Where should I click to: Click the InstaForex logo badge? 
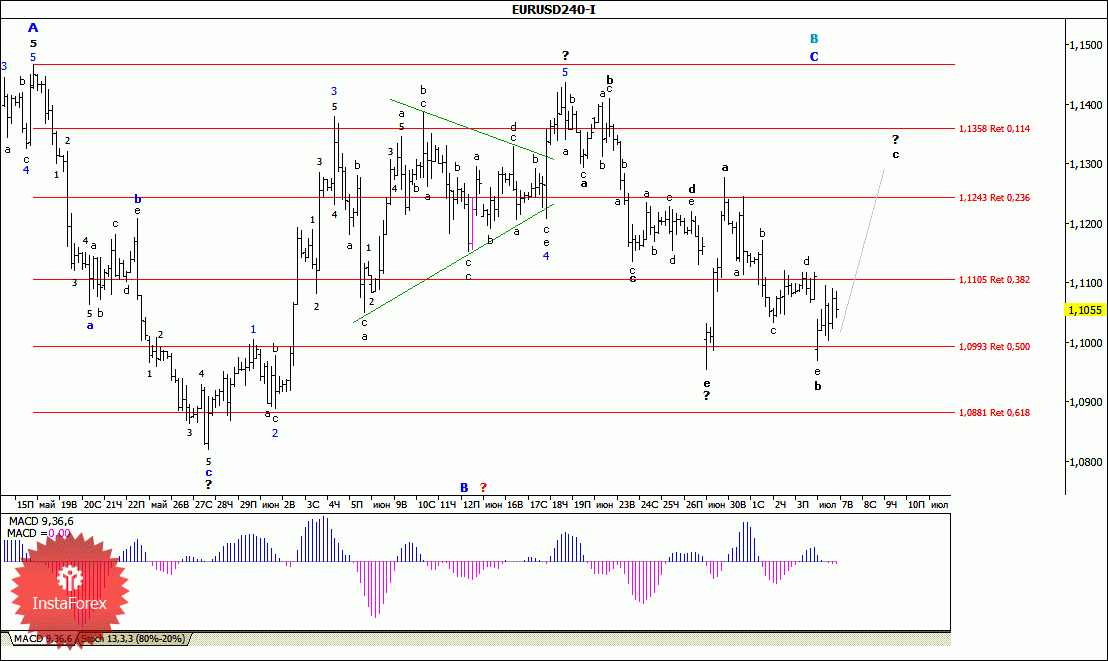[70, 590]
